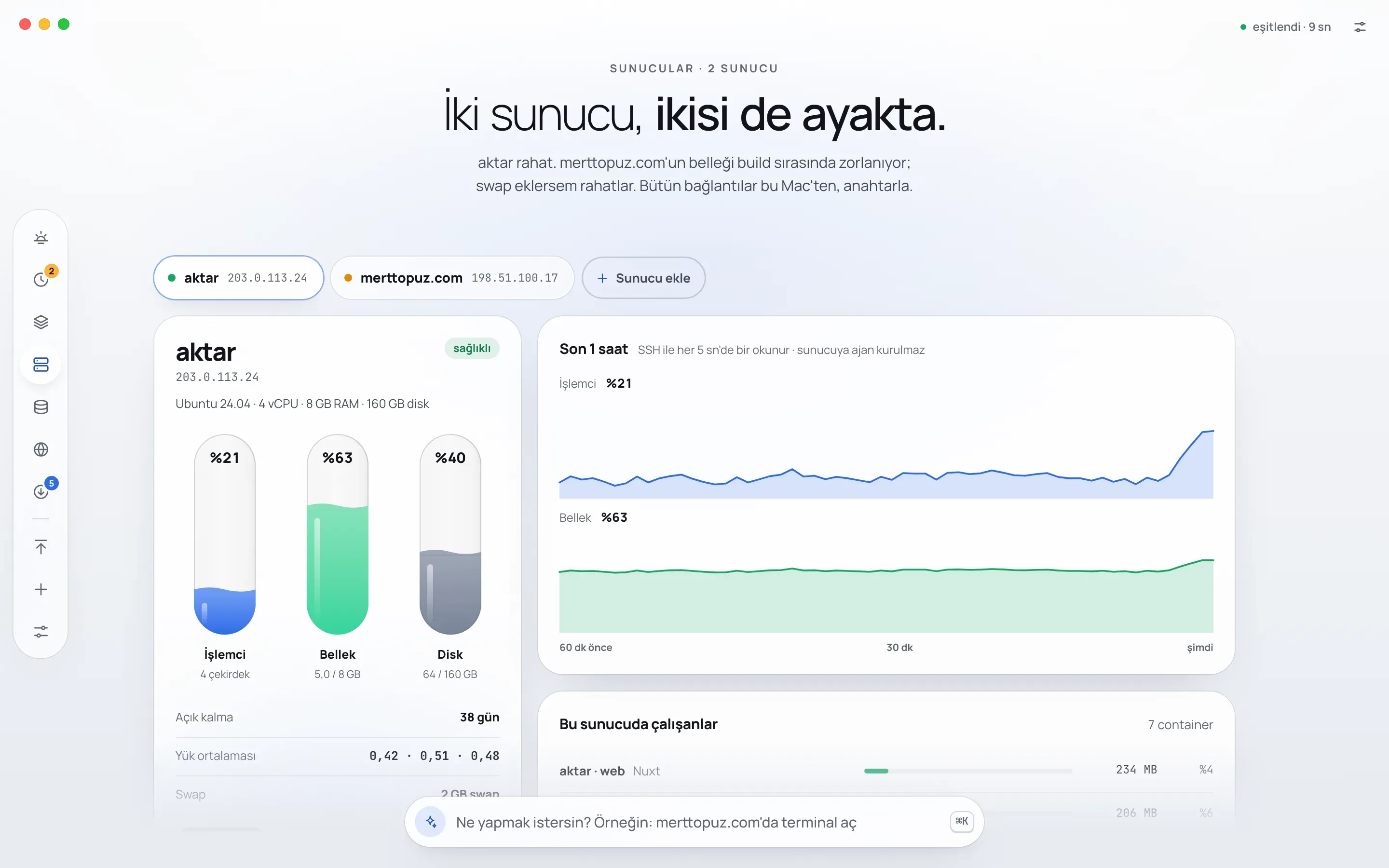Open display options sliders icon top right
The width and height of the screenshot is (1389, 868).
pyautogui.click(x=1360, y=27)
